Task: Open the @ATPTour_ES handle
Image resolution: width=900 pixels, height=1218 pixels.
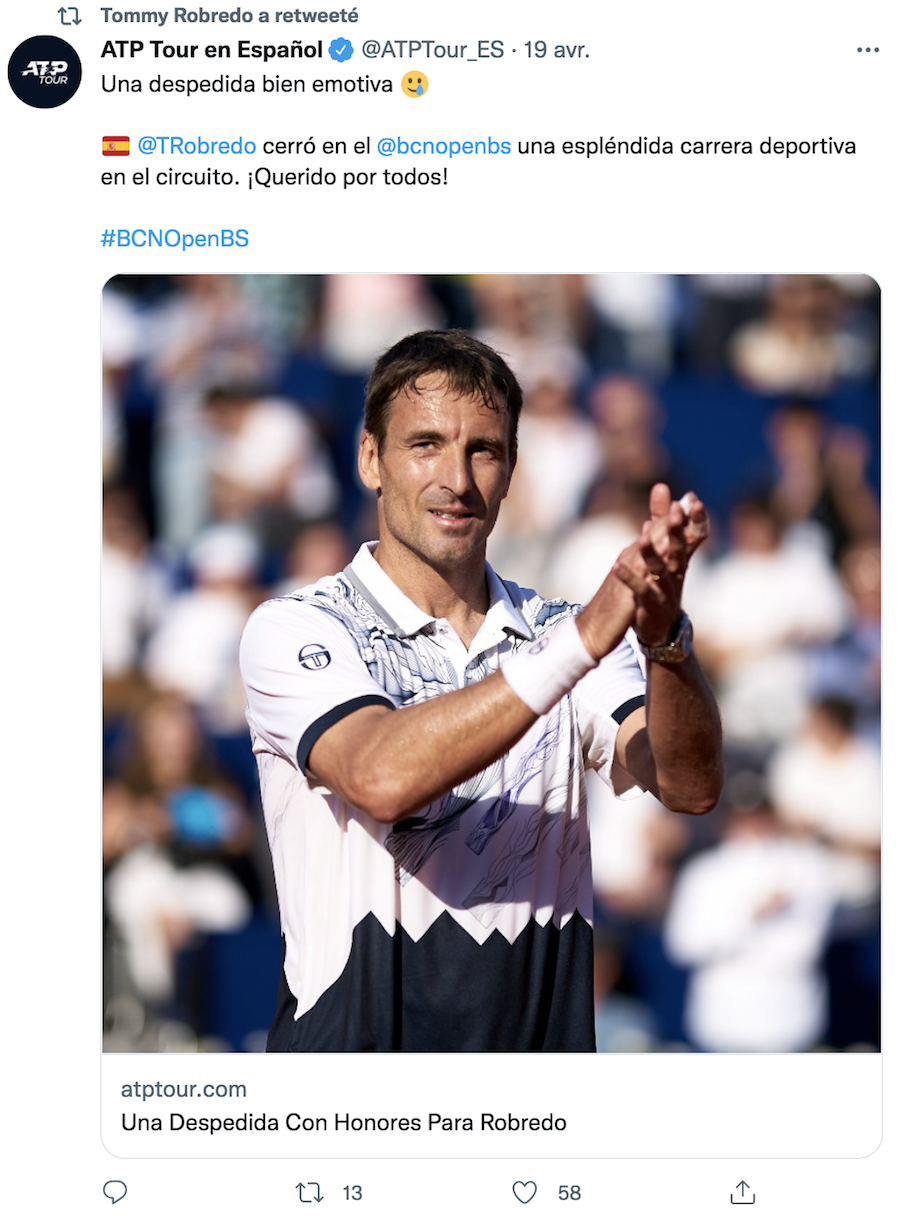Action: (x=432, y=49)
